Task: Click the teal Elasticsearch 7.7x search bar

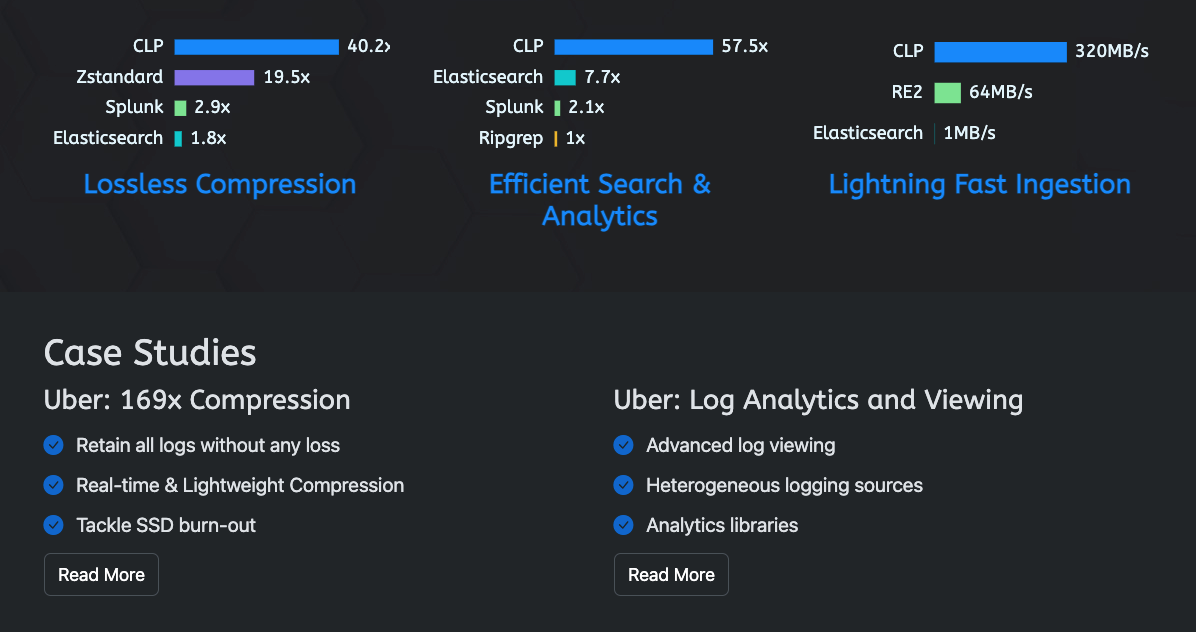Action: pyautogui.click(x=565, y=77)
